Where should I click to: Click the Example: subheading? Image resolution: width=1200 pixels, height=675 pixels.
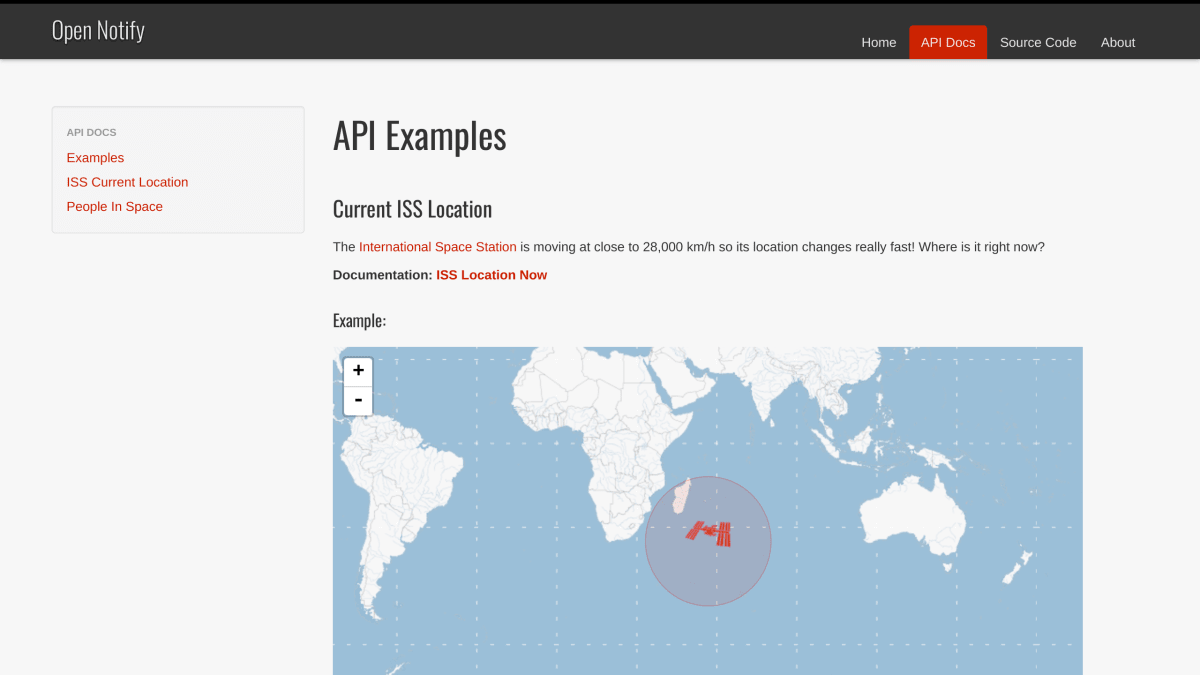(x=359, y=321)
